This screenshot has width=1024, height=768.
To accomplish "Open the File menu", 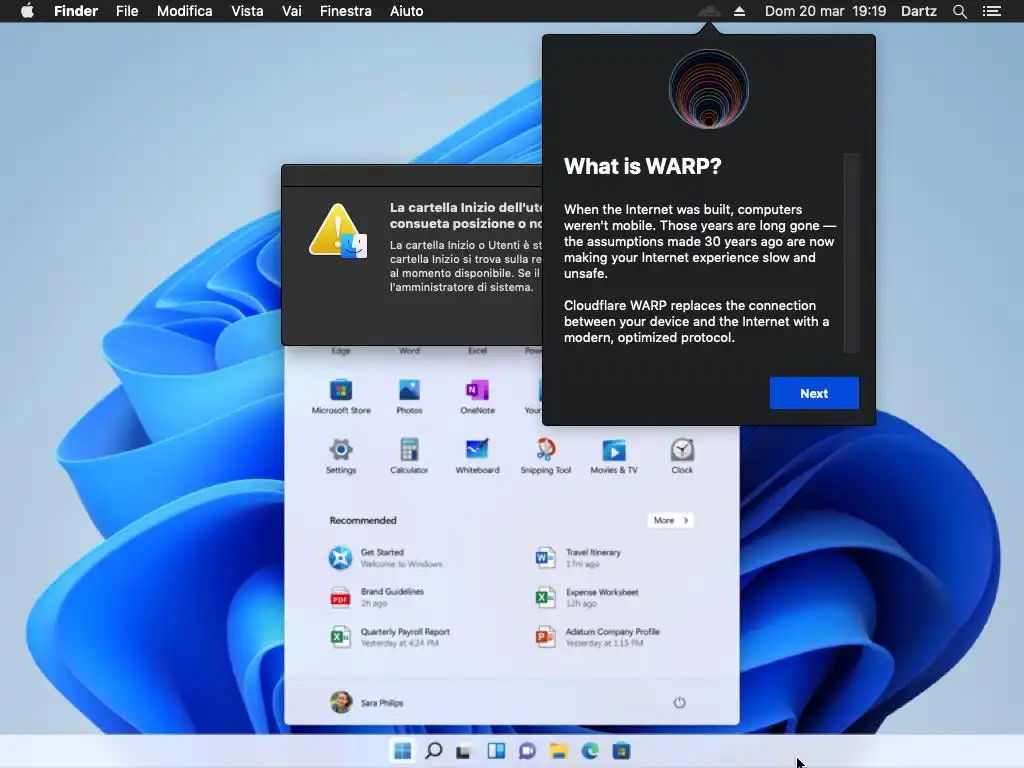I will 127,11.
